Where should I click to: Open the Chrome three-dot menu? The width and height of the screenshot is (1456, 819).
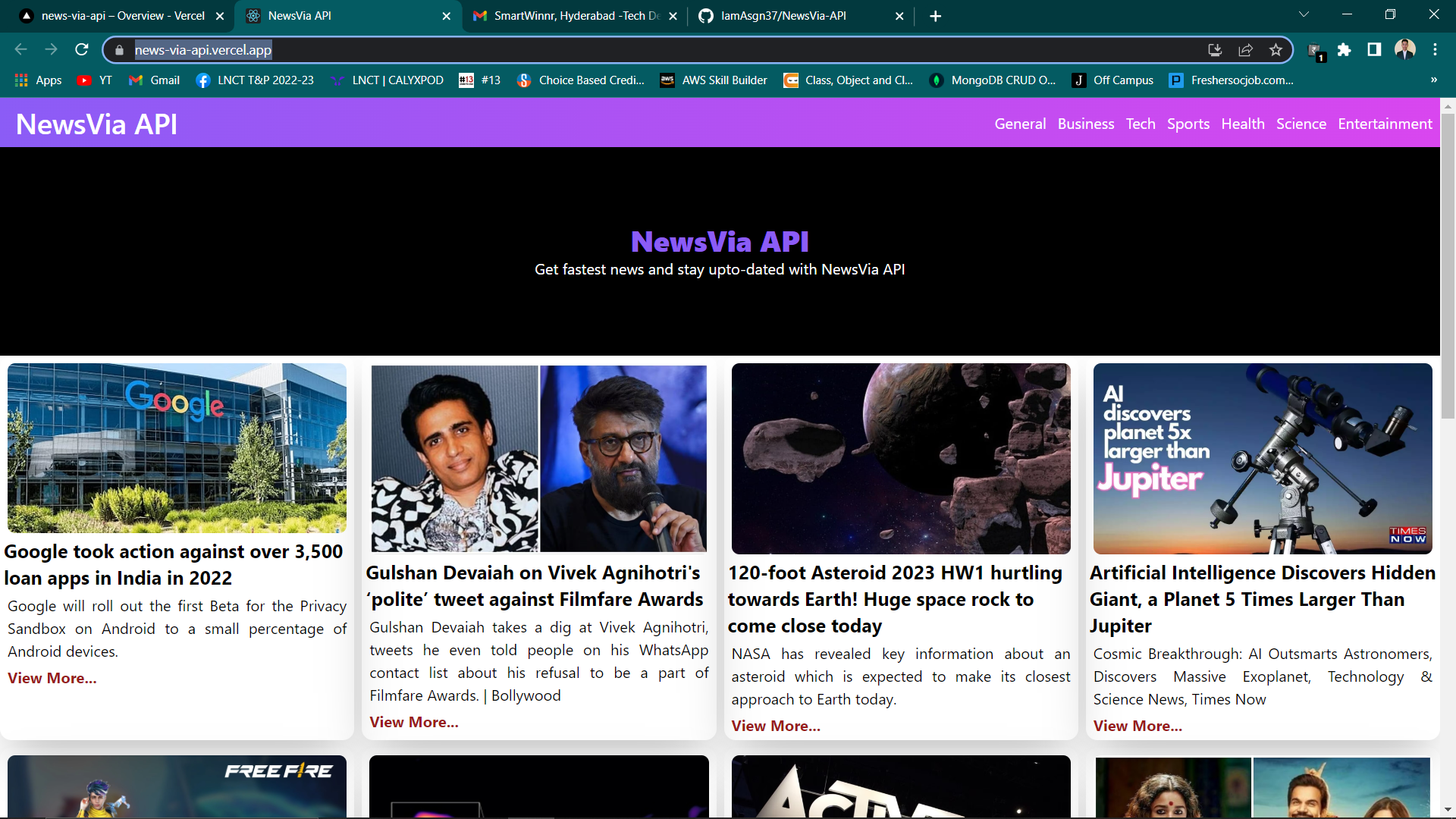click(1435, 50)
